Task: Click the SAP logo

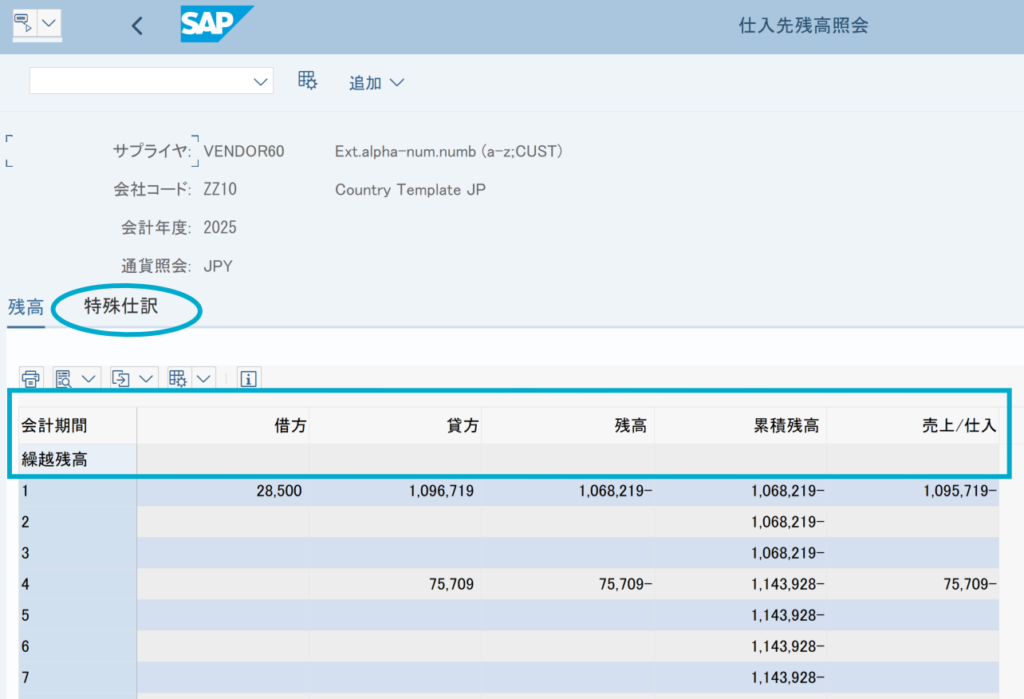Action: coord(216,25)
